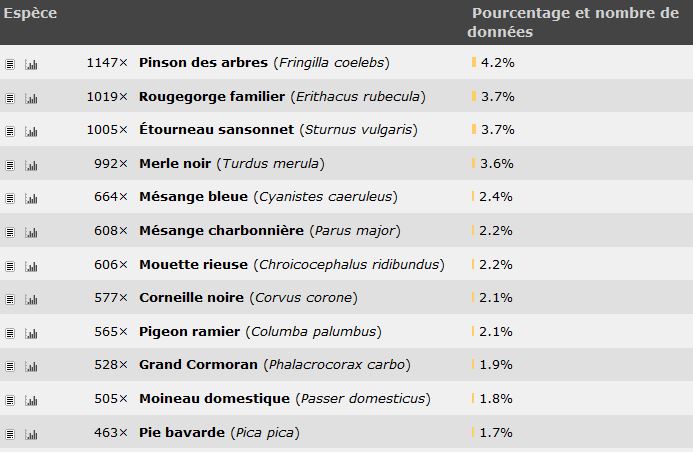The image size is (693, 452).
Task: Open the list icon for Mouette rieuse
Action: pos(10,266)
